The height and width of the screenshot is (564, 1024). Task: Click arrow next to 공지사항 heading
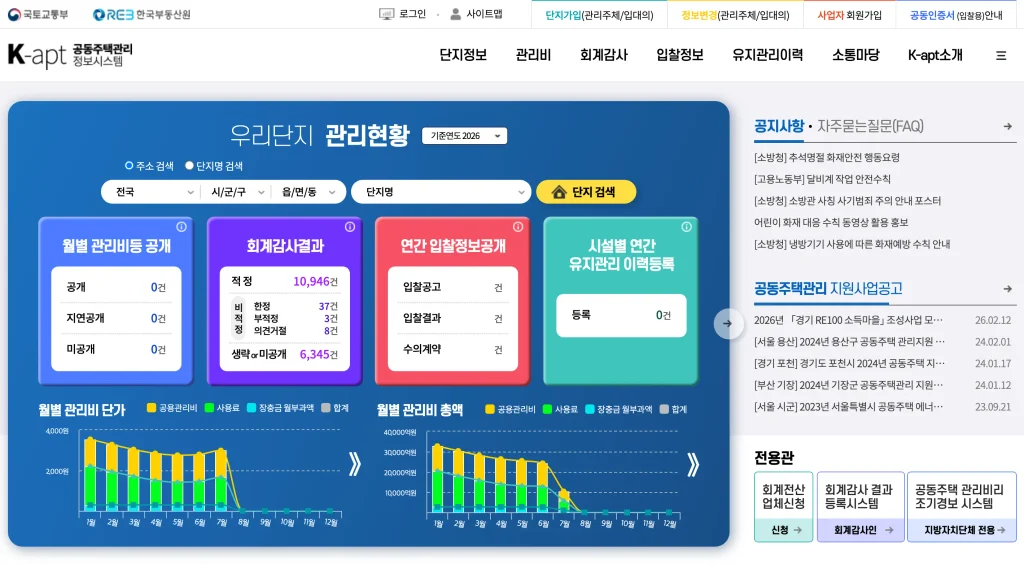pyautogui.click(x=1008, y=127)
